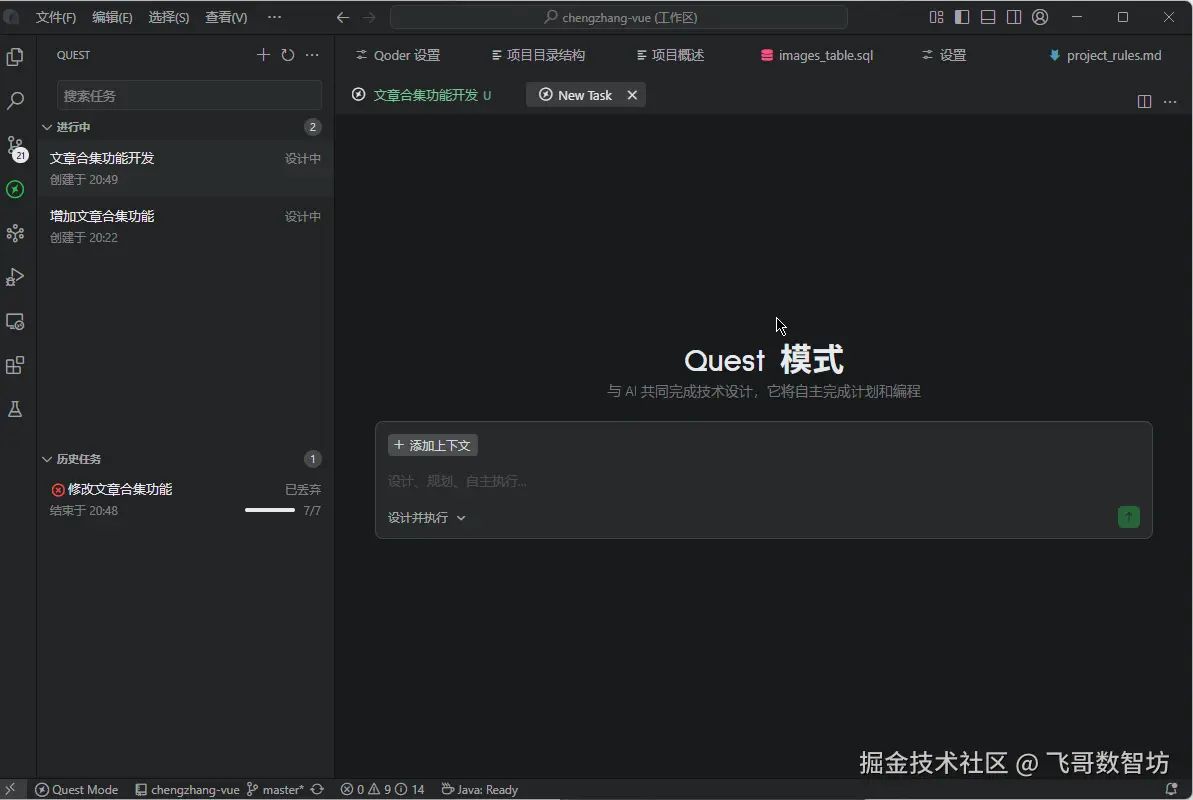Open Run and Debug icon

pyautogui.click(x=15, y=277)
